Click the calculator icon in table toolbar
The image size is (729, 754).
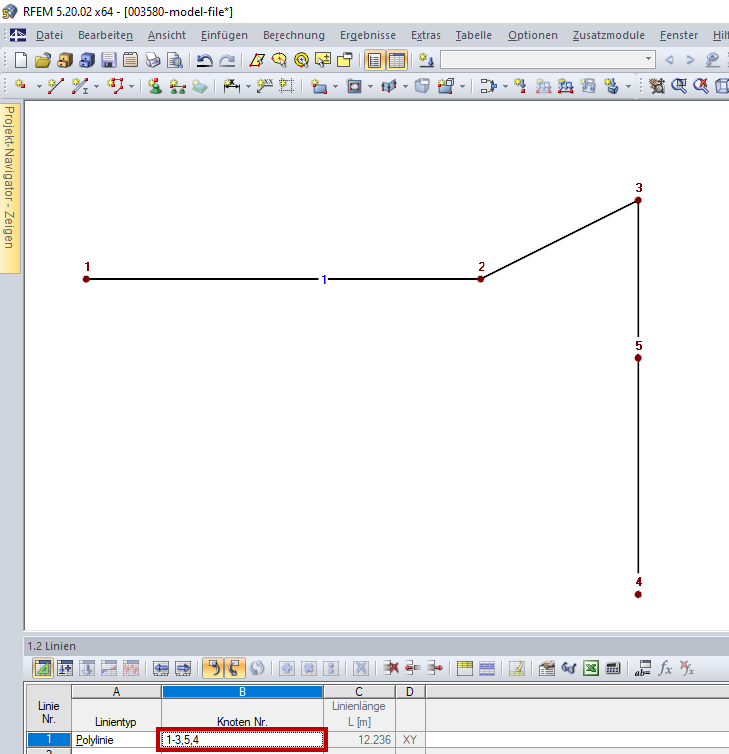pyautogui.click(x=613, y=668)
